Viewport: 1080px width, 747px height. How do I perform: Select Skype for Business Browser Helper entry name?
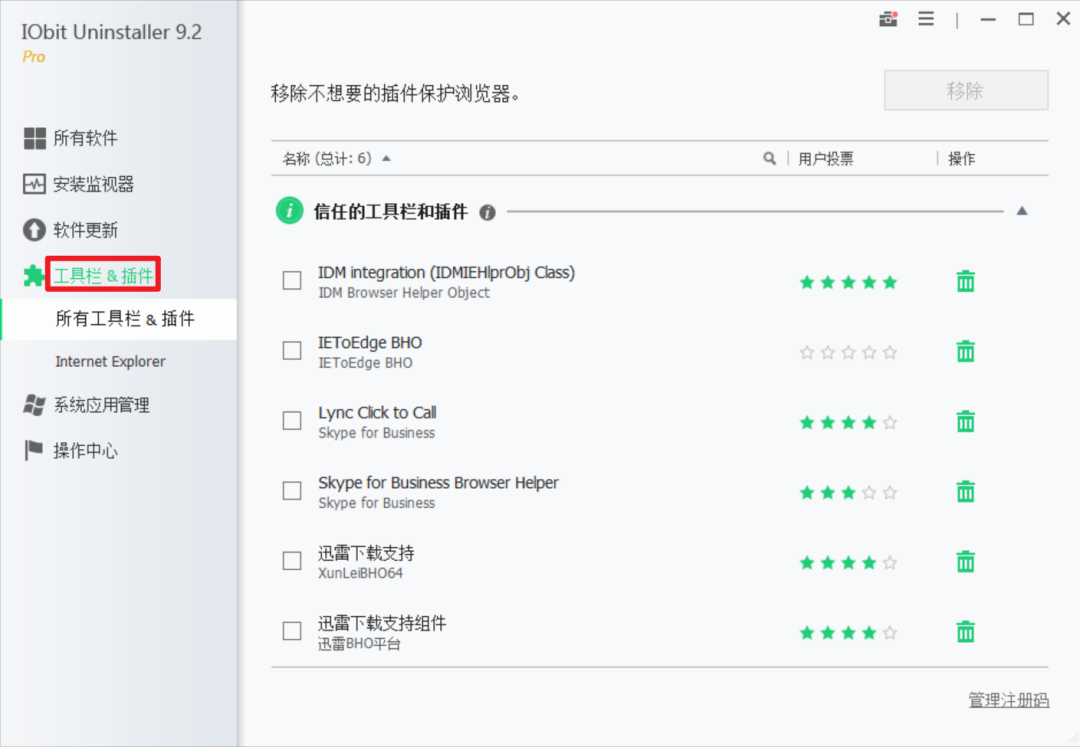438,483
